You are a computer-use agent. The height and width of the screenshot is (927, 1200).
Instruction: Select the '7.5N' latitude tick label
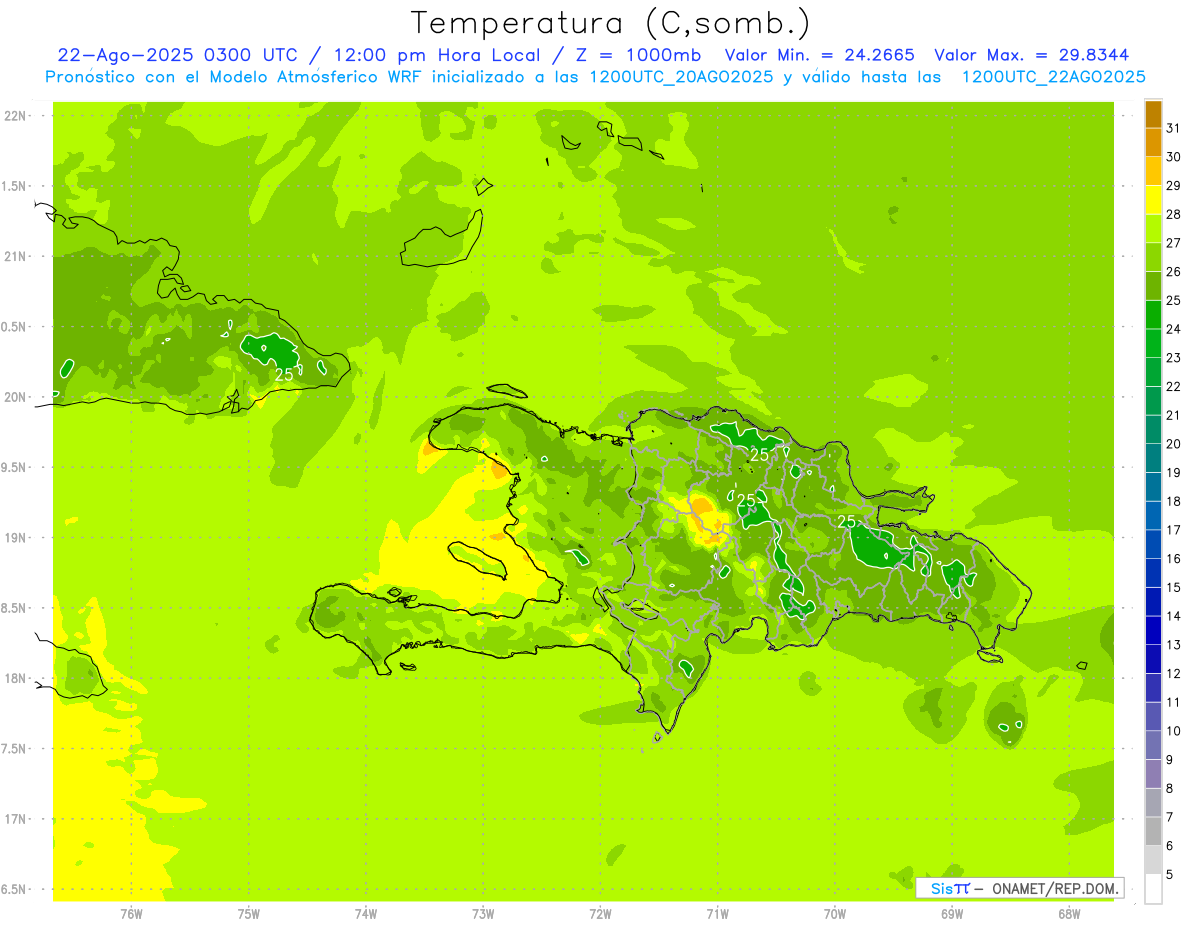tap(15, 749)
